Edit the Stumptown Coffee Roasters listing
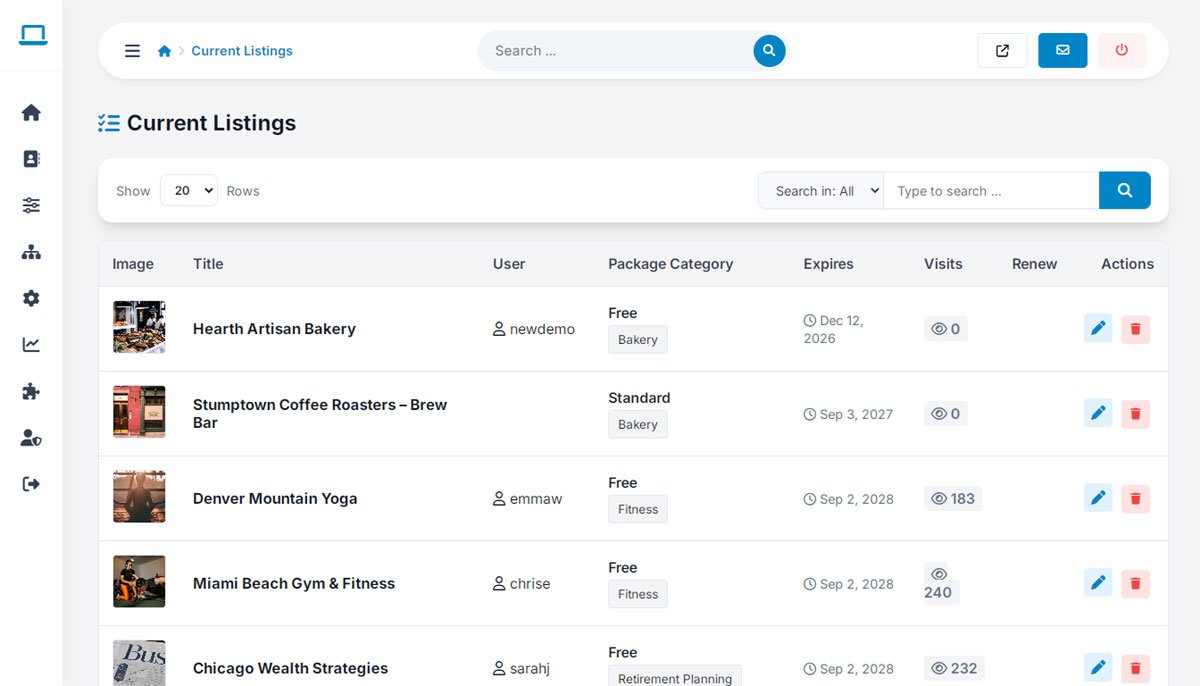Image resolution: width=1200 pixels, height=686 pixels. tap(1098, 414)
